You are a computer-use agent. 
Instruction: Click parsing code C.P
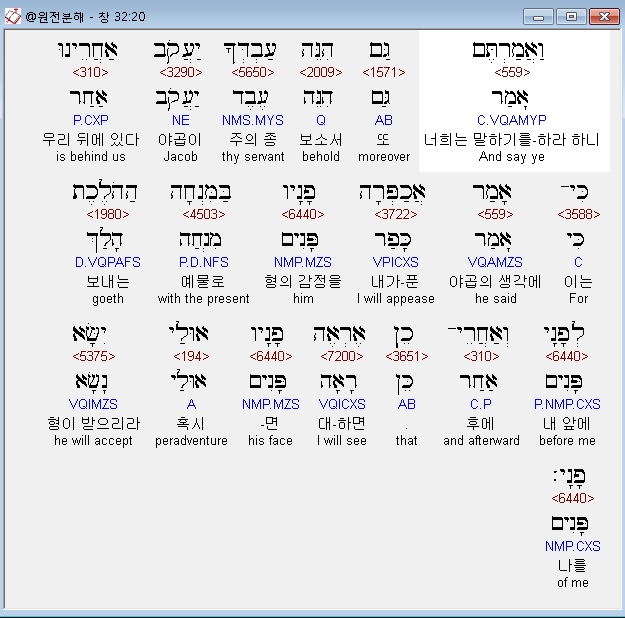(x=481, y=404)
